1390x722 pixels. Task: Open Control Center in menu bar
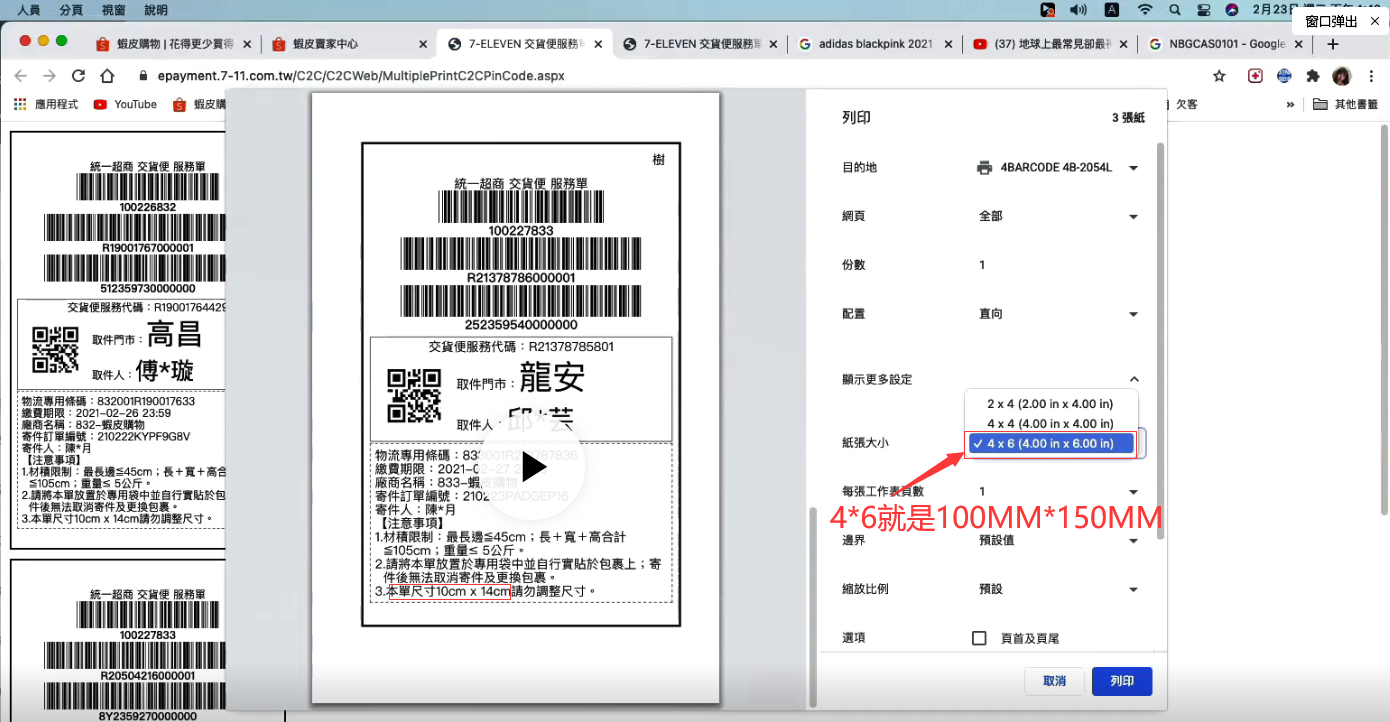(1204, 9)
